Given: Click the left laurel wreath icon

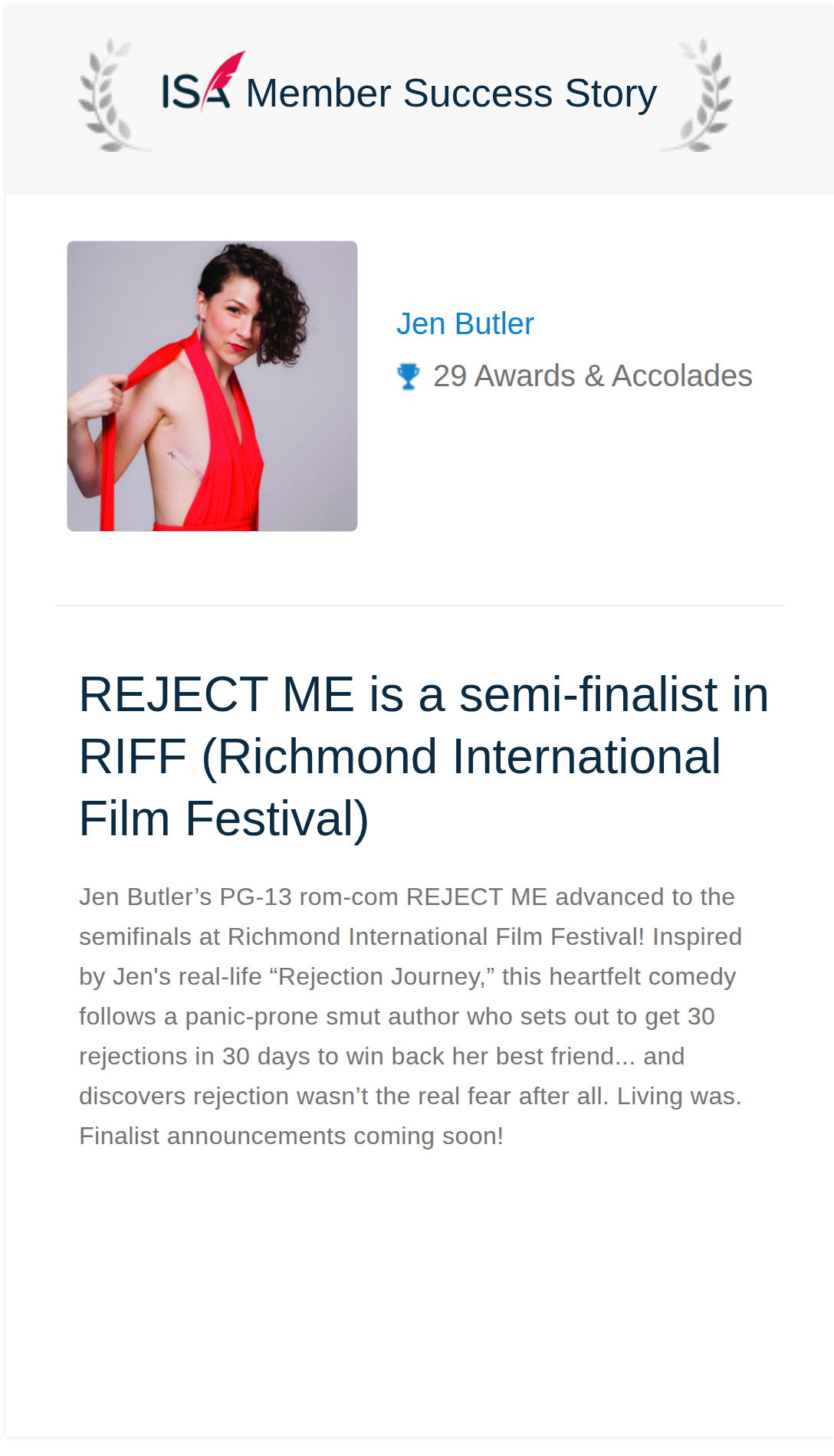Looking at the screenshot, I should 112,94.
